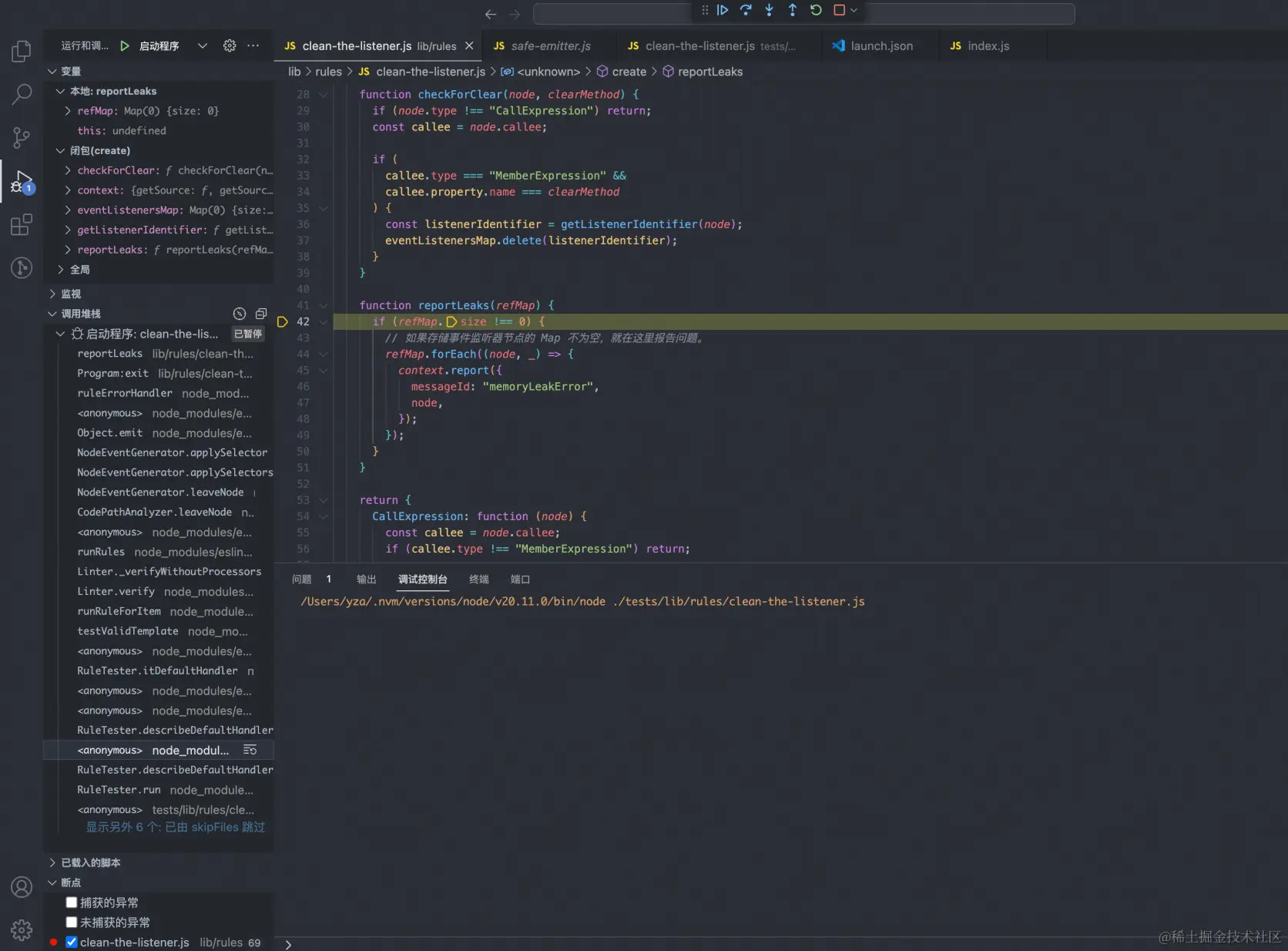Open the Terminal panel tab
Screen dimensions: 1288x951
coord(479,580)
